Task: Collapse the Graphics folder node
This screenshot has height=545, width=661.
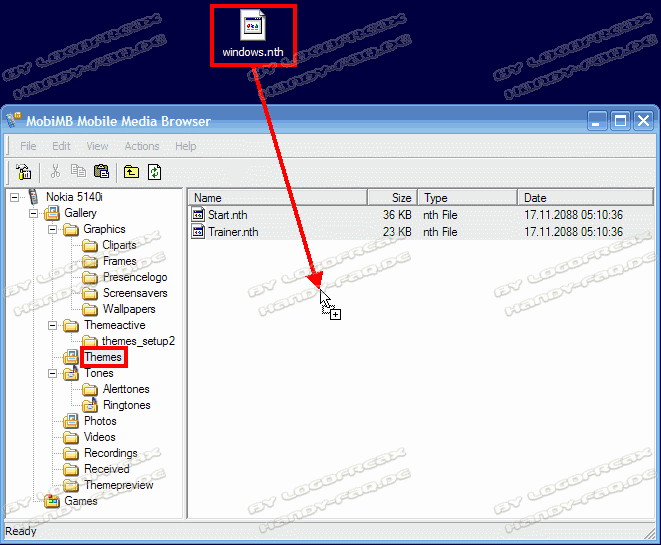Action: coord(52,229)
